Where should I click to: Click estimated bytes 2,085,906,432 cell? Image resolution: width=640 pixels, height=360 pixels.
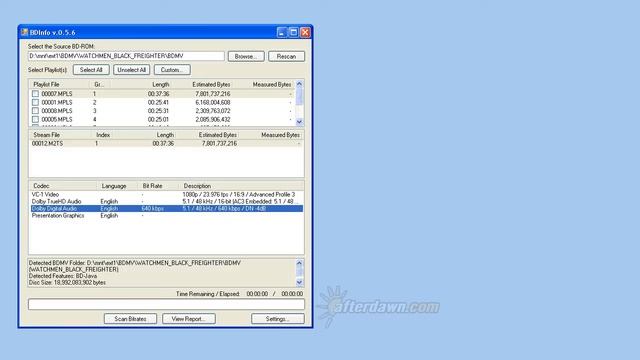213,120
